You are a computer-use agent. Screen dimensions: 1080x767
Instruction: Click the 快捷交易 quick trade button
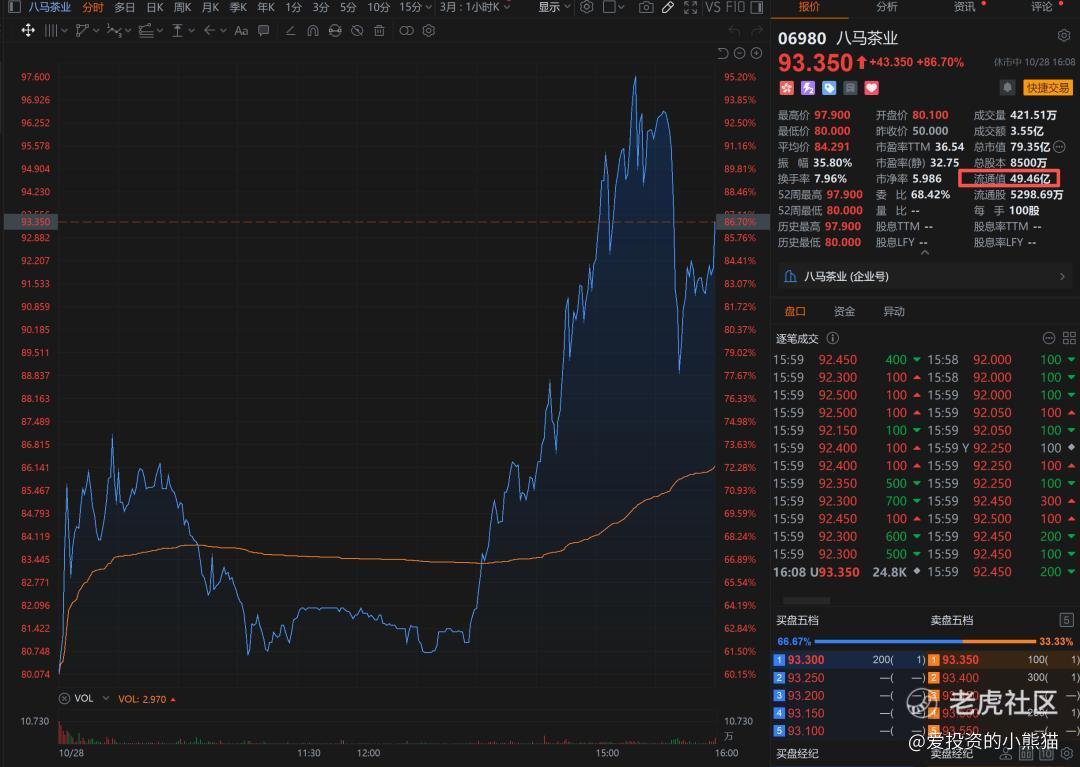point(1046,88)
